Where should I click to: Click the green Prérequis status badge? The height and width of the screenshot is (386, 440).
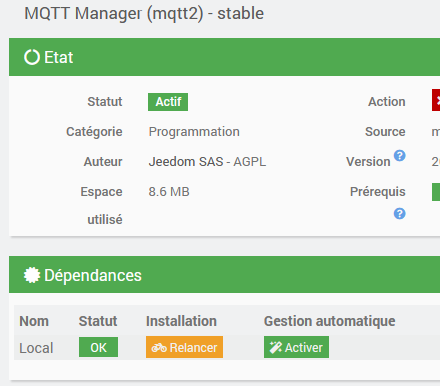(436, 192)
